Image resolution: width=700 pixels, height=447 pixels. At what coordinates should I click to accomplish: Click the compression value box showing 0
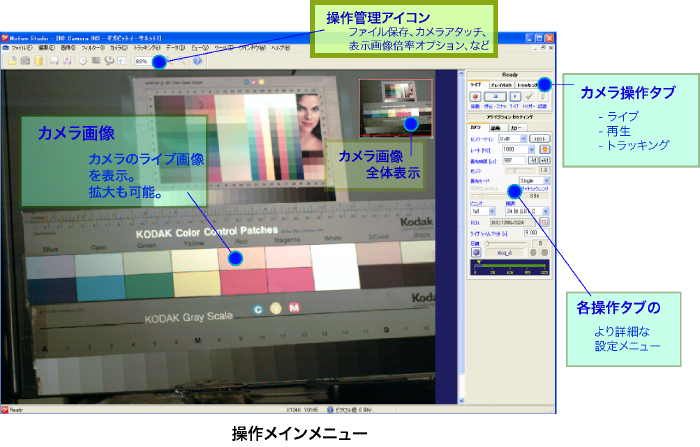tap(540, 243)
